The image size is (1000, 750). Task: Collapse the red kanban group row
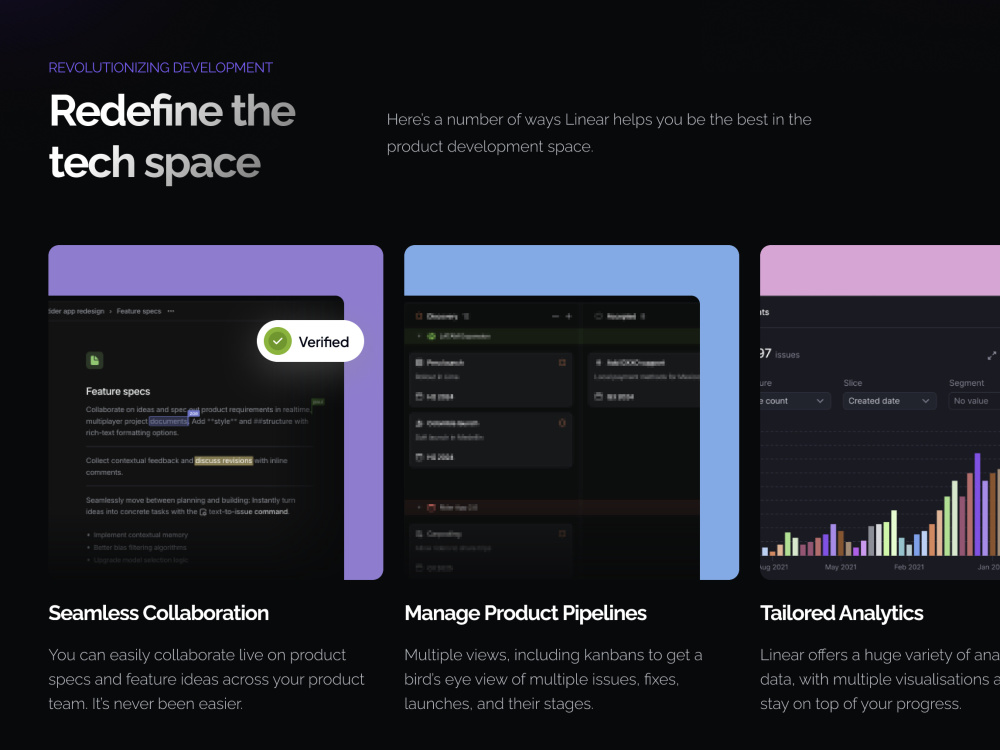[419, 508]
